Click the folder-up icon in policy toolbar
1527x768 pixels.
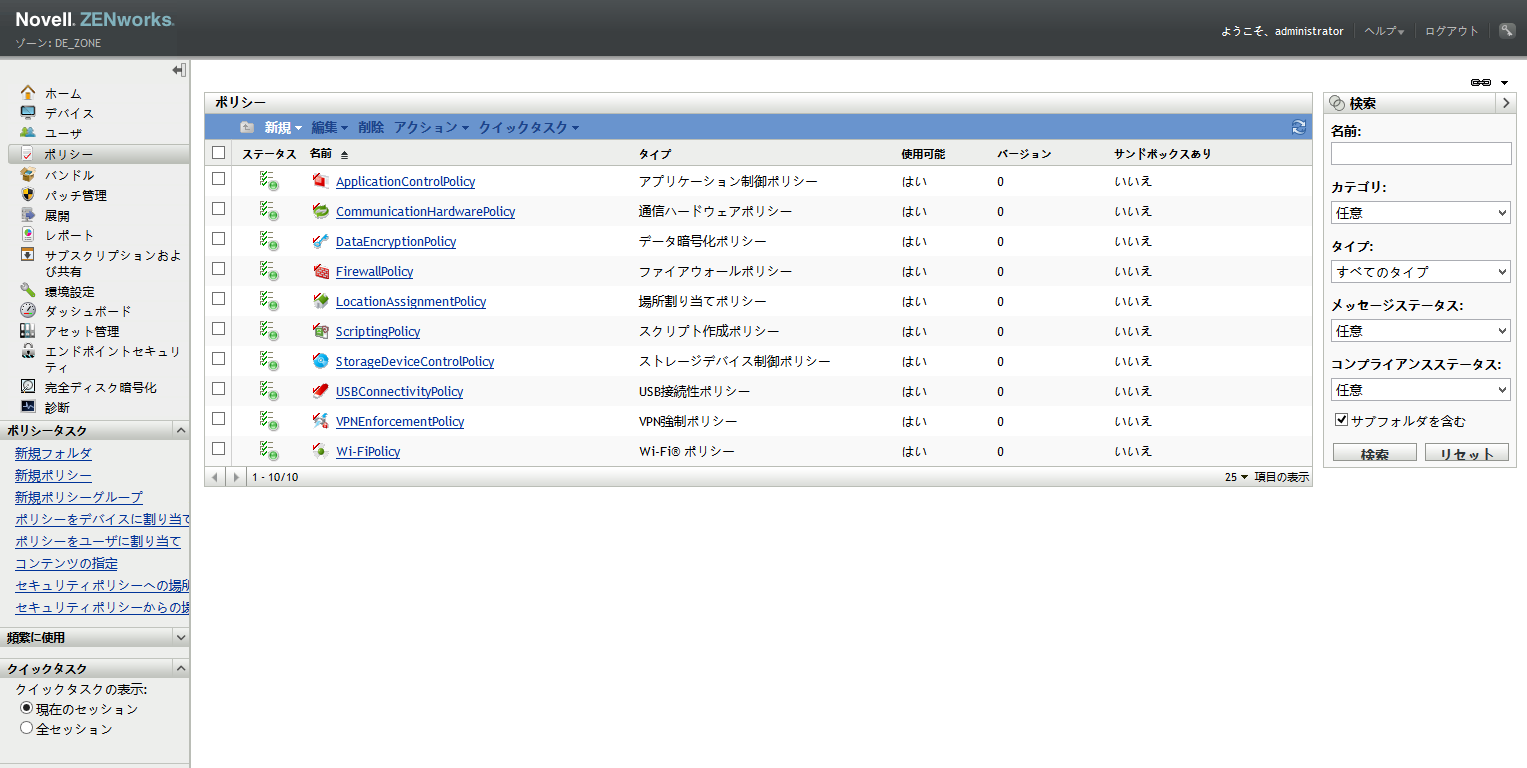247,127
